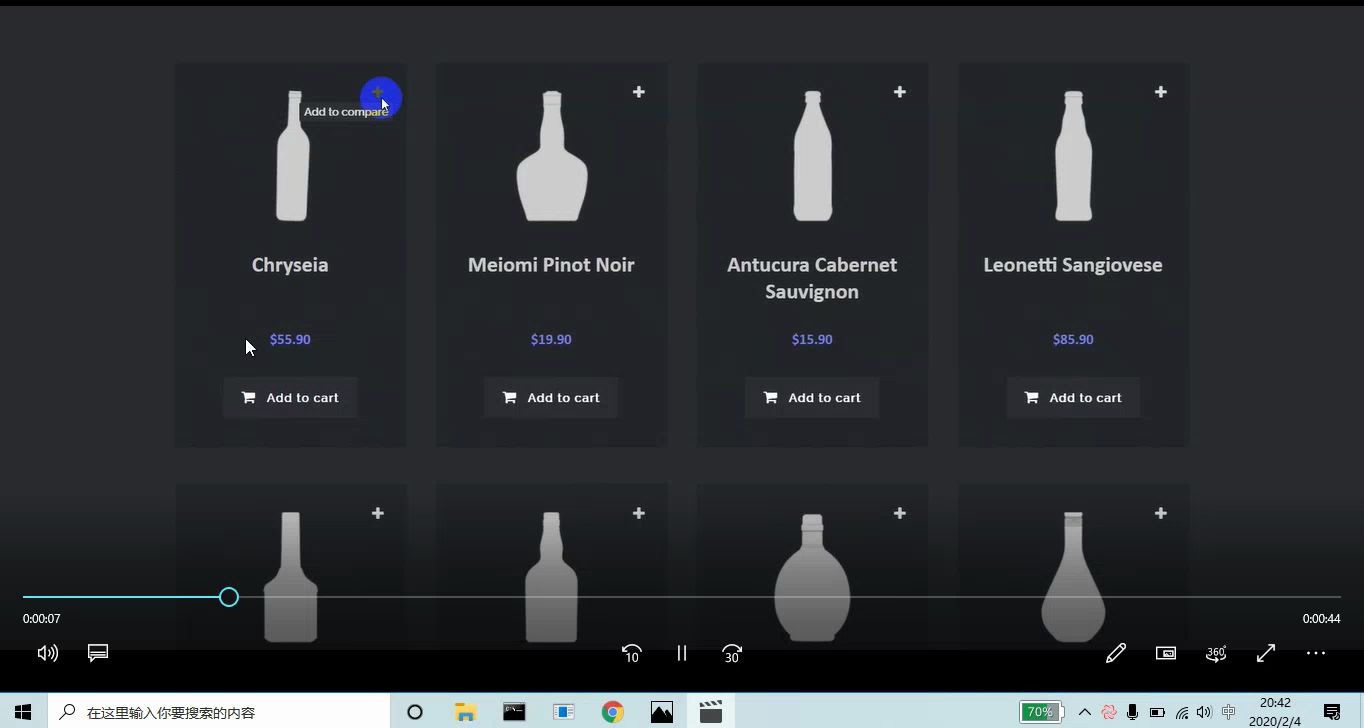
Task: Show hidden system tray icons
Action: tap(1085, 712)
